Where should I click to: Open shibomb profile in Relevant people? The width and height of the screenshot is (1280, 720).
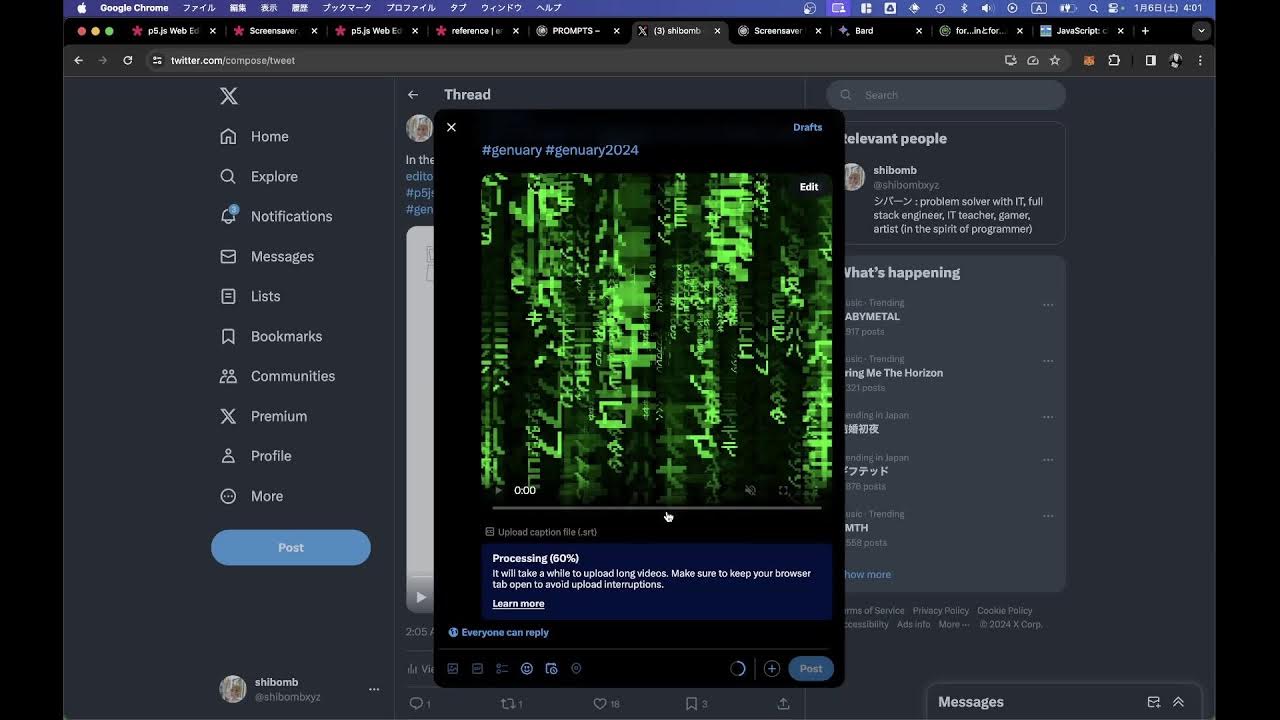pos(895,170)
